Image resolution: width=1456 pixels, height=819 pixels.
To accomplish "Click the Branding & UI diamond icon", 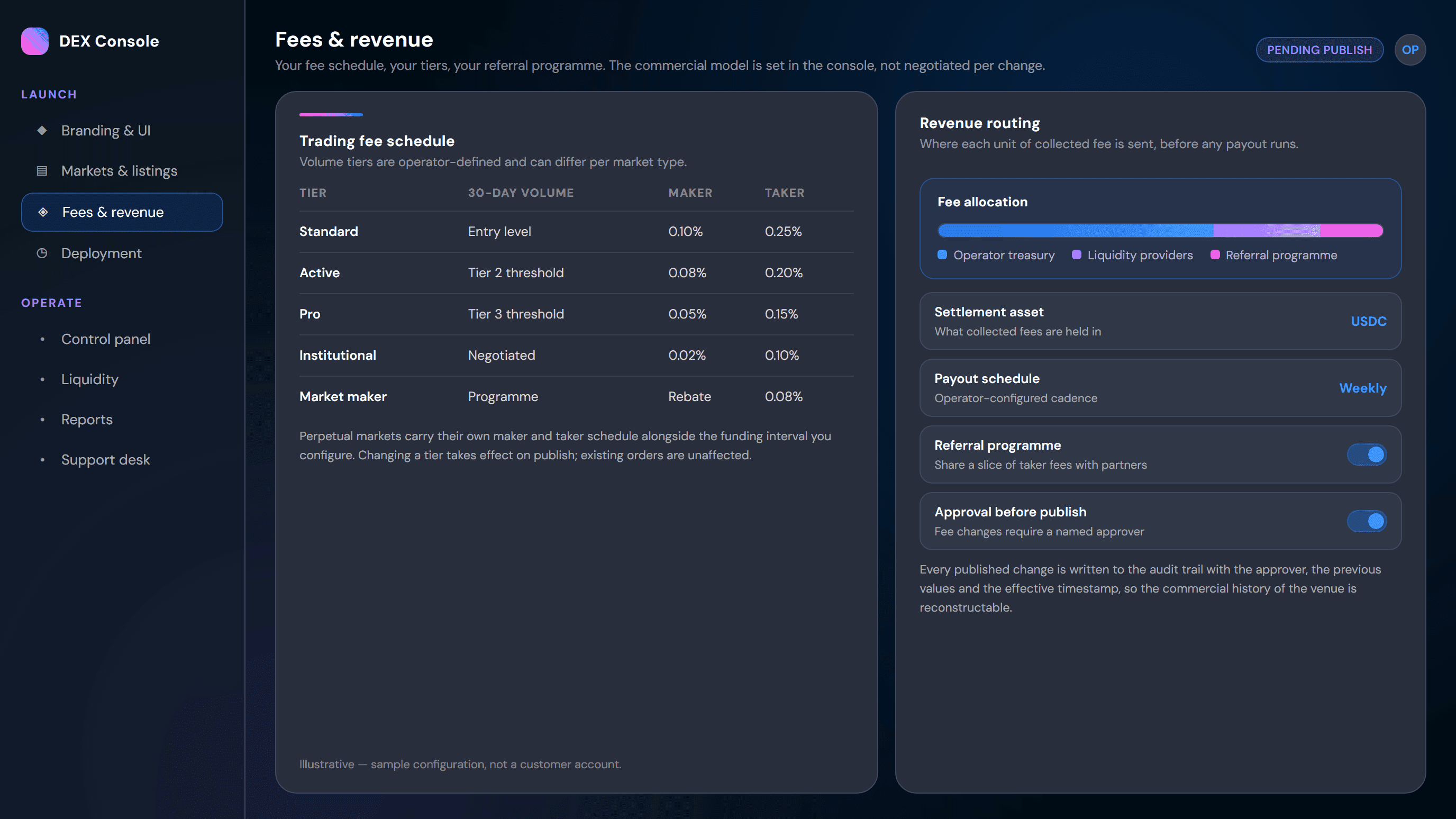I will pyautogui.click(x=42, y=131).
